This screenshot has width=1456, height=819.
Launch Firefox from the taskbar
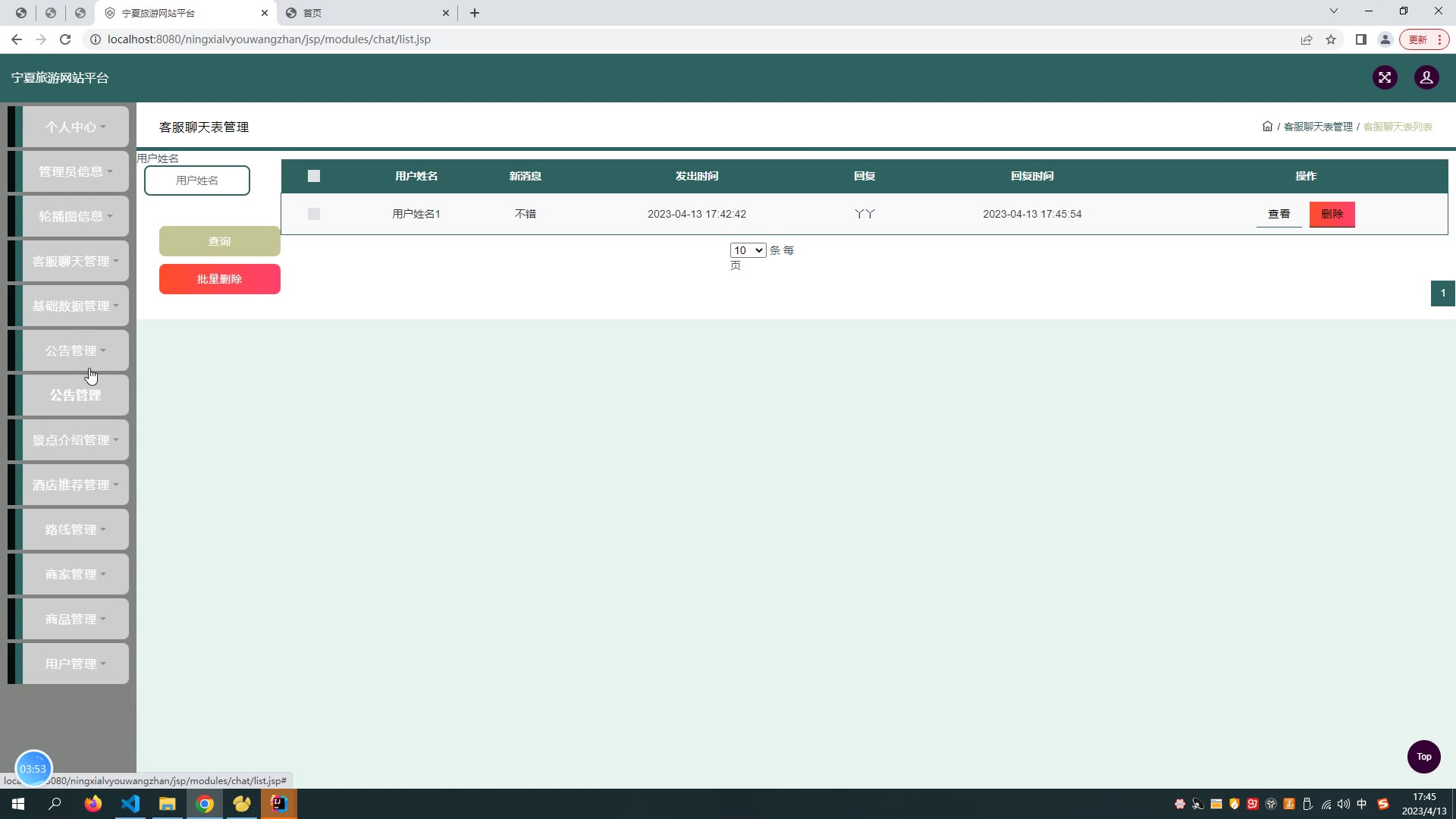click(x=93, y=804)
